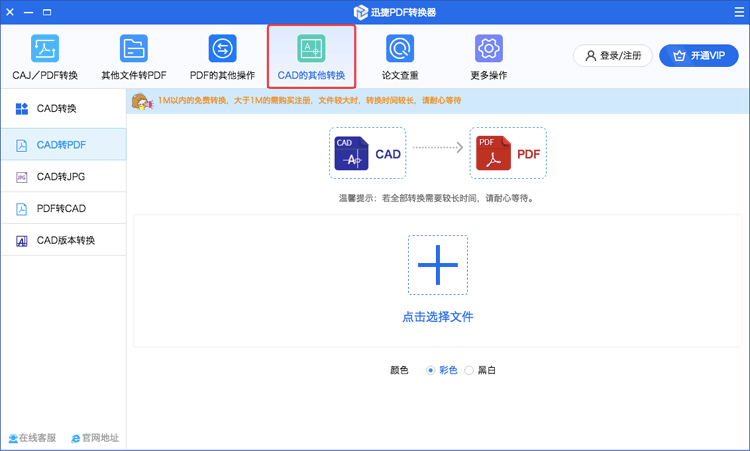Click the CAD转换 grid icon in sidebar
The height and width of the screenshot is (451, 750).
(x=22, y=109)
